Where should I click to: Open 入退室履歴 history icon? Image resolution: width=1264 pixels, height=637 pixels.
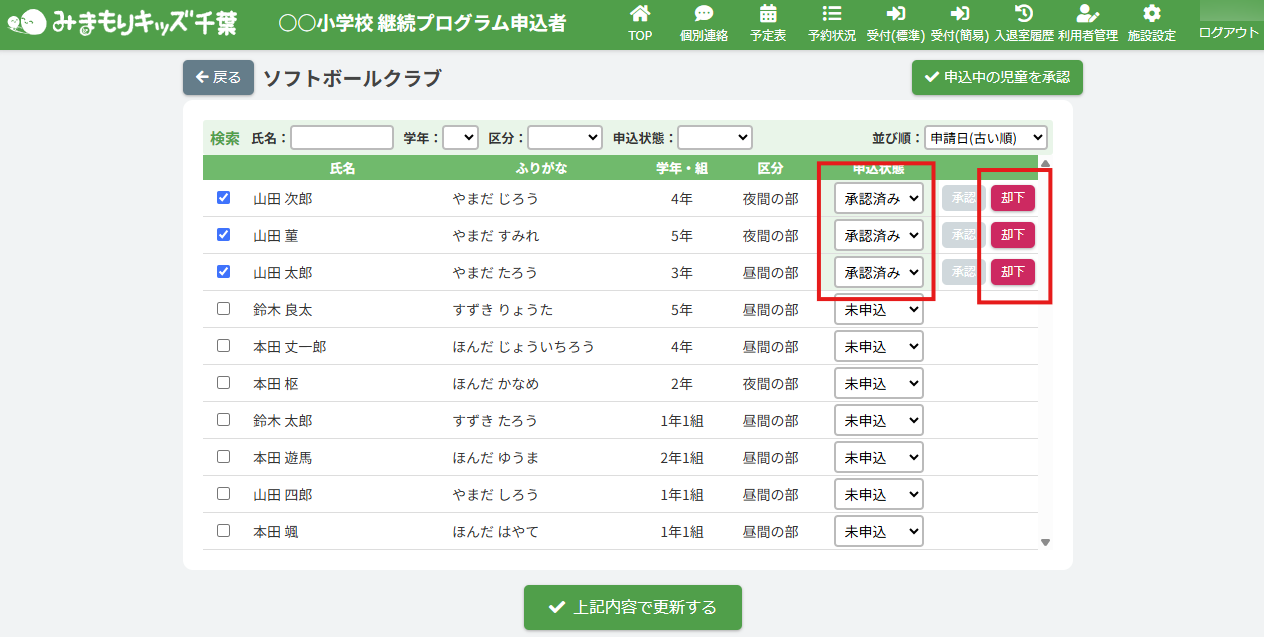click(x=1023, y=14)
